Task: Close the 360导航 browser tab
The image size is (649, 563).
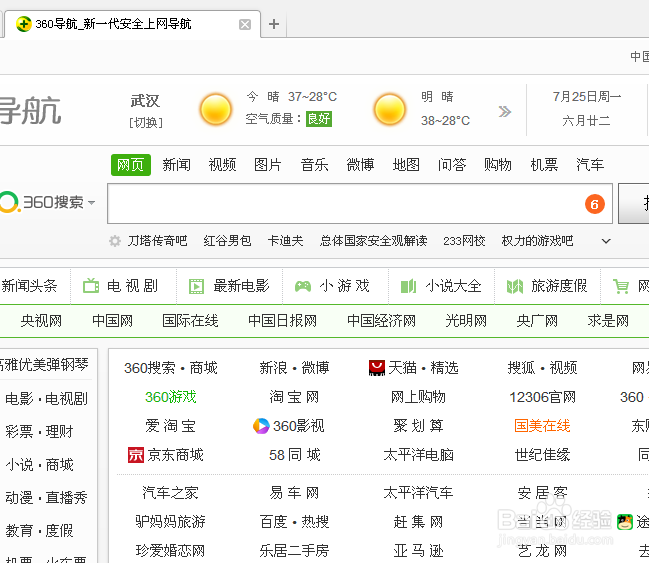Action: click(245, 24)
